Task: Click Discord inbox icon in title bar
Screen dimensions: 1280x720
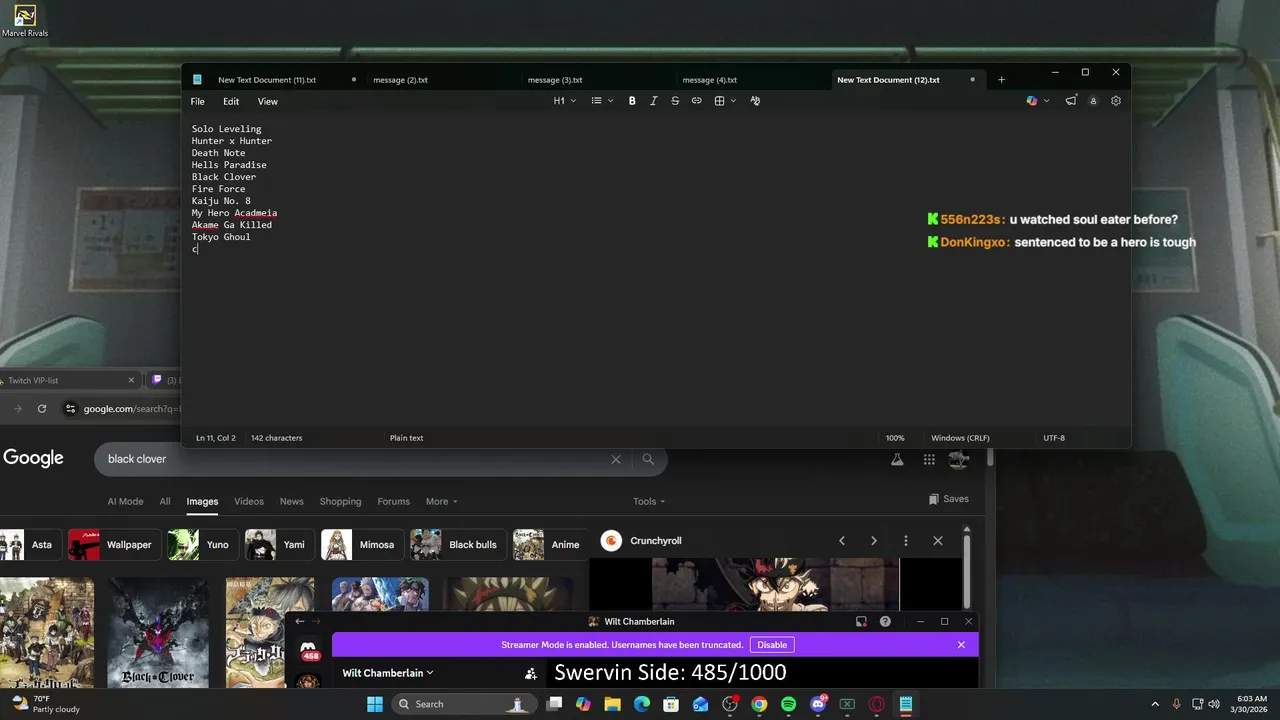Action: pos(861,621)
